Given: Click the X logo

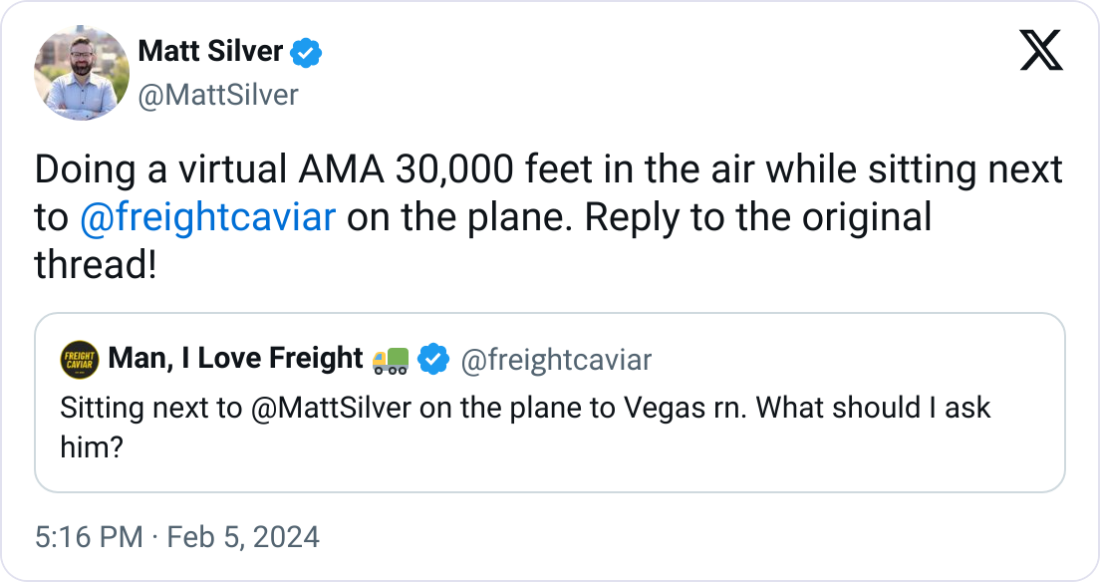Looking at the screenshot, I should 1040,51.
